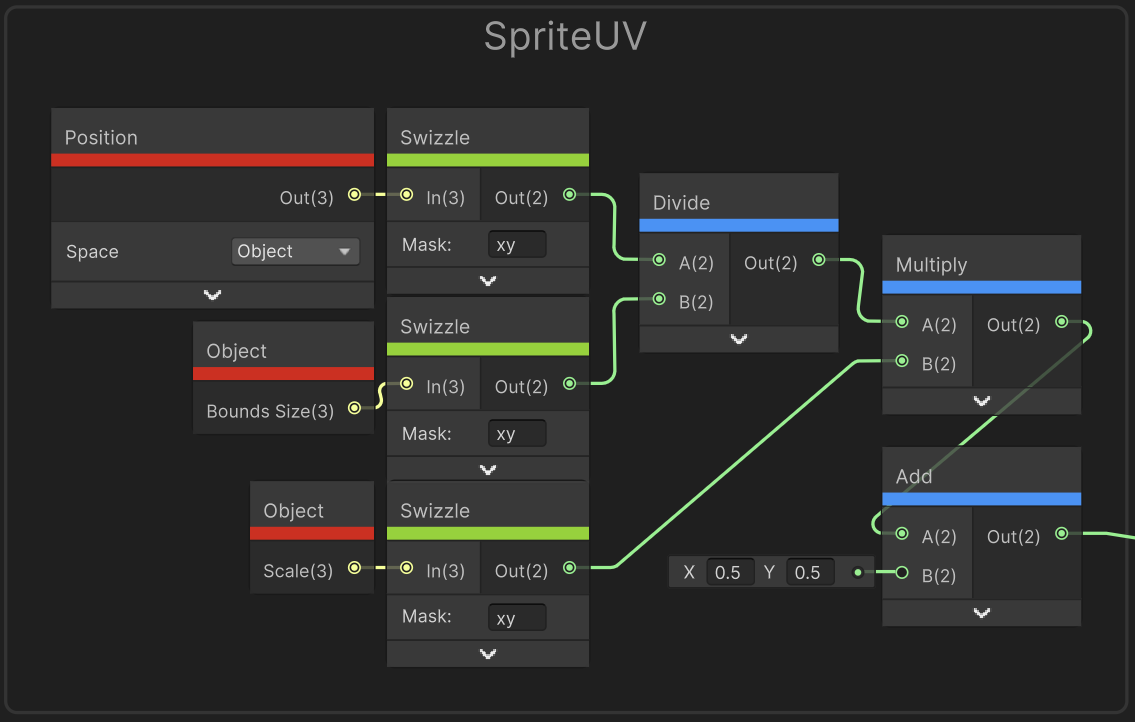Image resolution: width=1135 pixels, height=722 pixels.
Task: Click the X value field showing 0.5
Action: pyautogui.click(x=730, y=571)
